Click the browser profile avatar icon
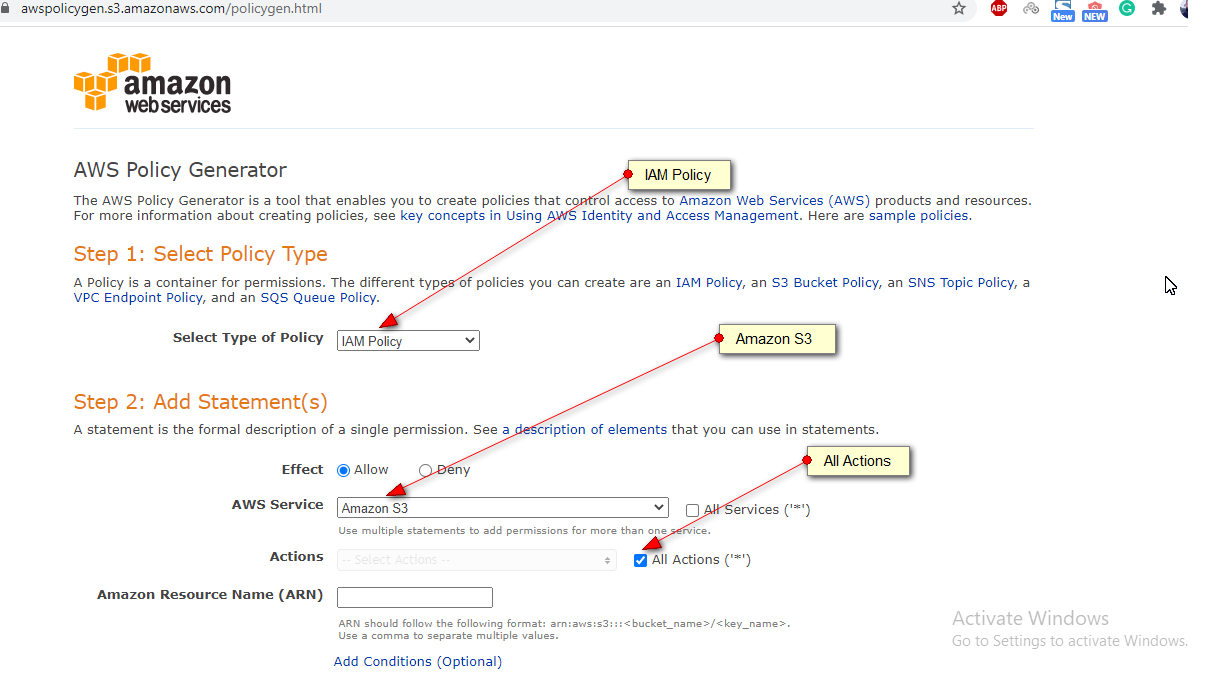 (x=1185, y=9)
